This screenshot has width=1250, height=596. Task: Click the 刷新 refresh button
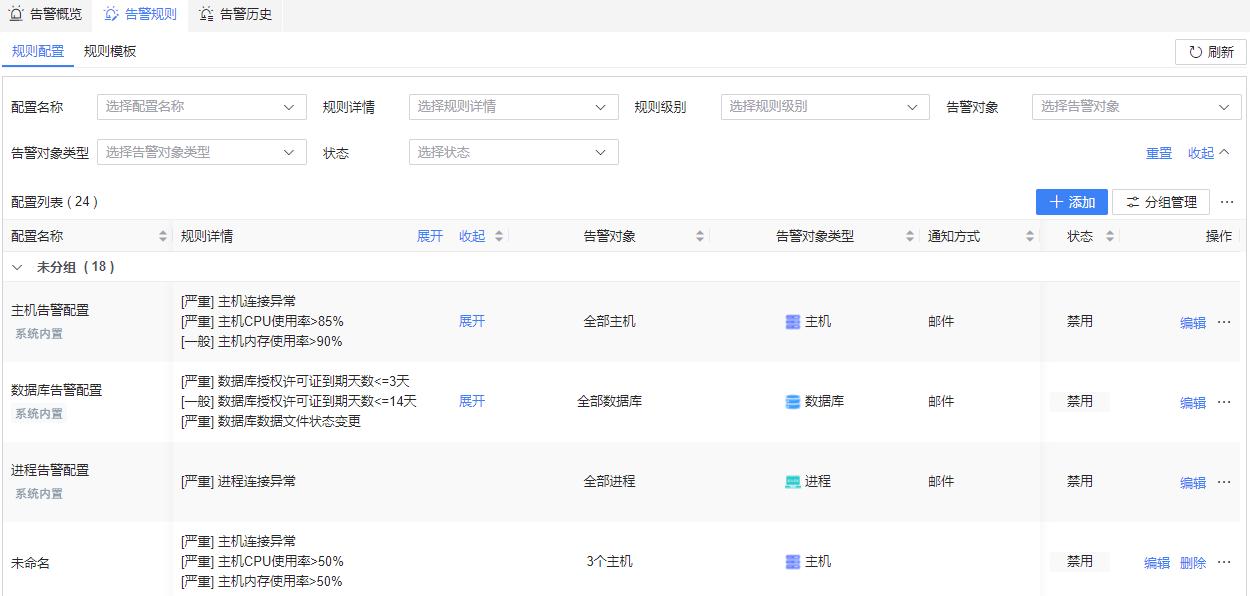tap(1210, 52)
